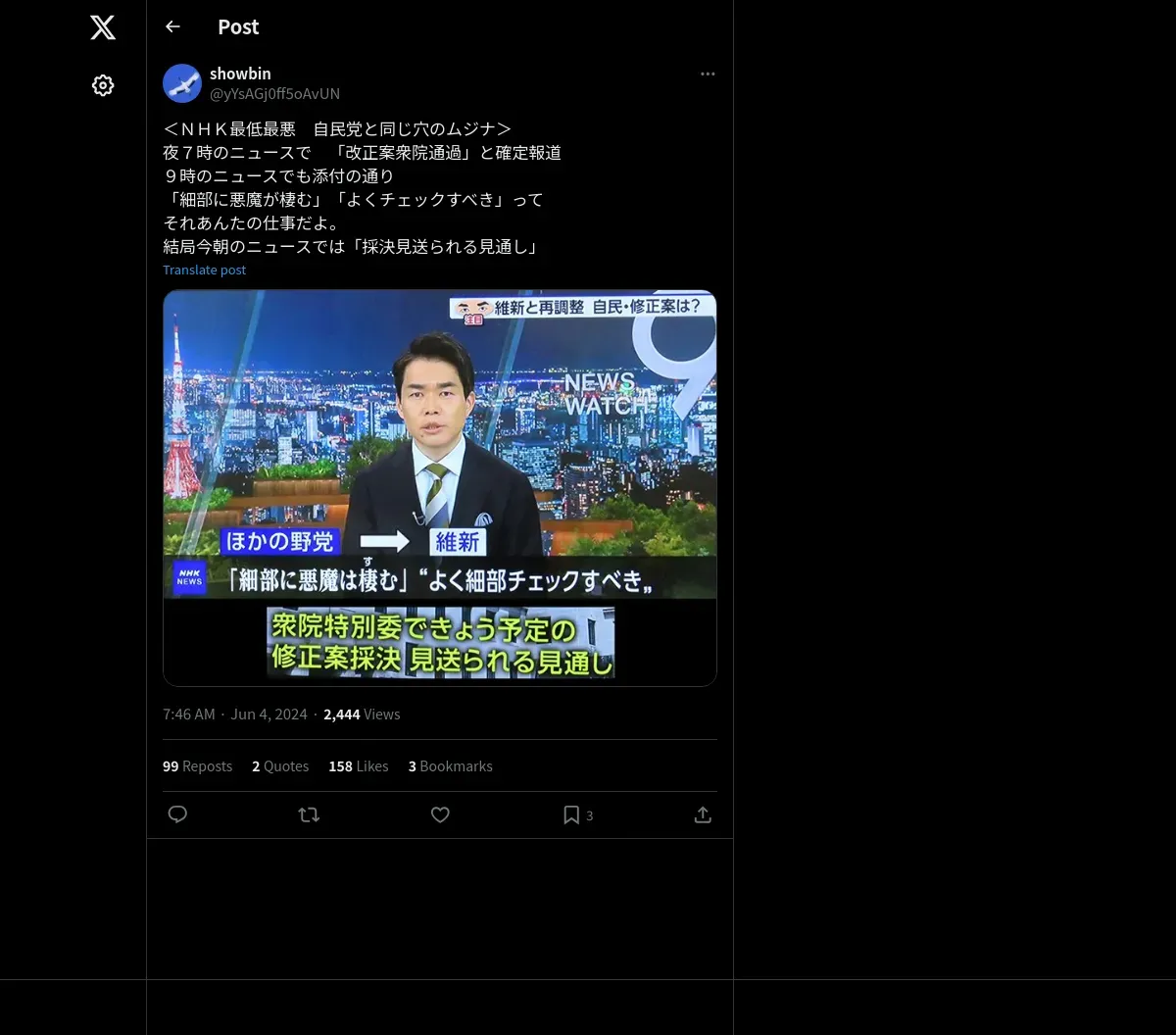The height and width of the screenshot is (1035, 1176).
Task: Click the post line starting ＜ＮＨＫ最低最悪
Action: coord(337,129)
